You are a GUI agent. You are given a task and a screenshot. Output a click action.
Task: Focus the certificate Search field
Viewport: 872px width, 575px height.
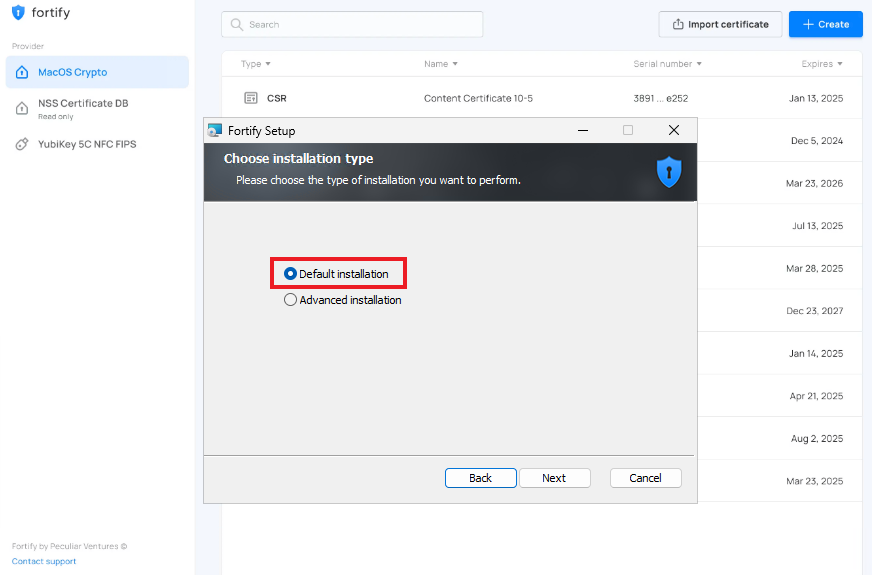click(x=360, y=24)
